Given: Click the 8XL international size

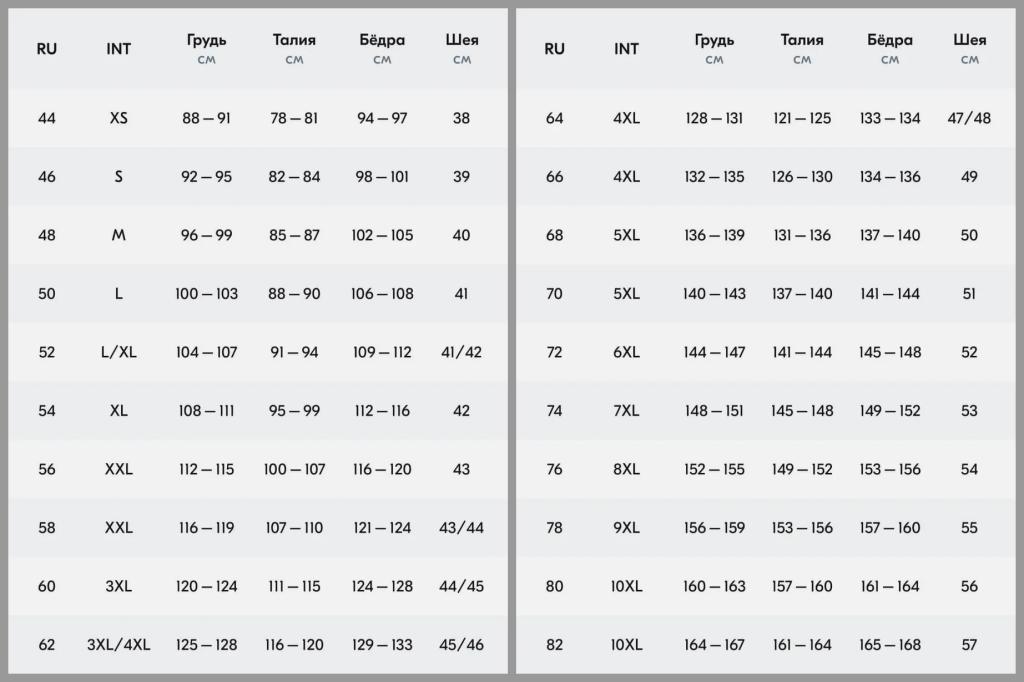Looking at the screenshot, I should point(626,469).
